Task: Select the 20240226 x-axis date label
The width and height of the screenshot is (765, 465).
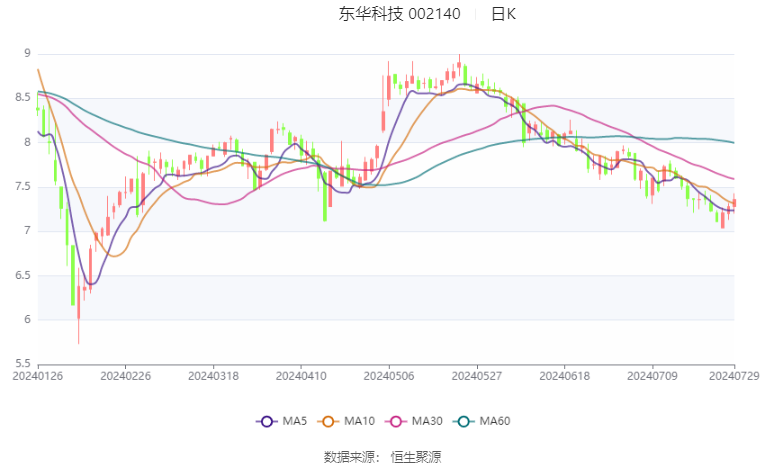Action: click(125, 376)
